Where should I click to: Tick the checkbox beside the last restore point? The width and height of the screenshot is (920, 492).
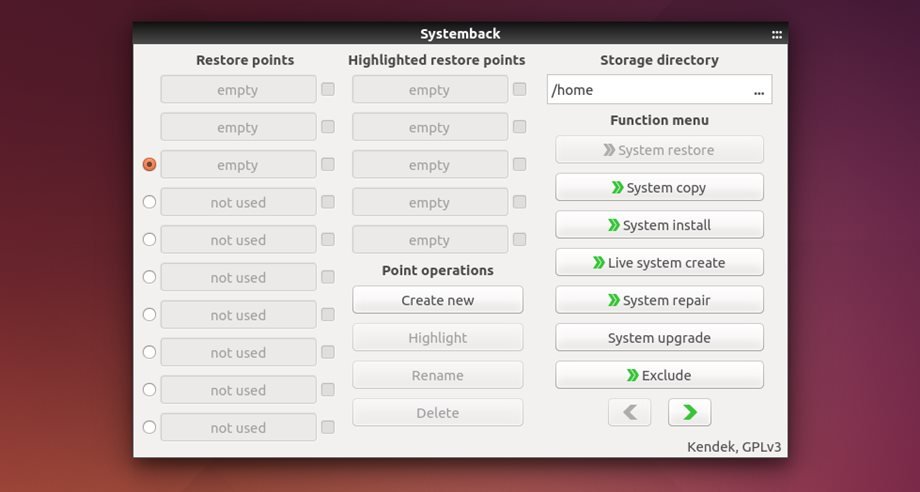328,427
